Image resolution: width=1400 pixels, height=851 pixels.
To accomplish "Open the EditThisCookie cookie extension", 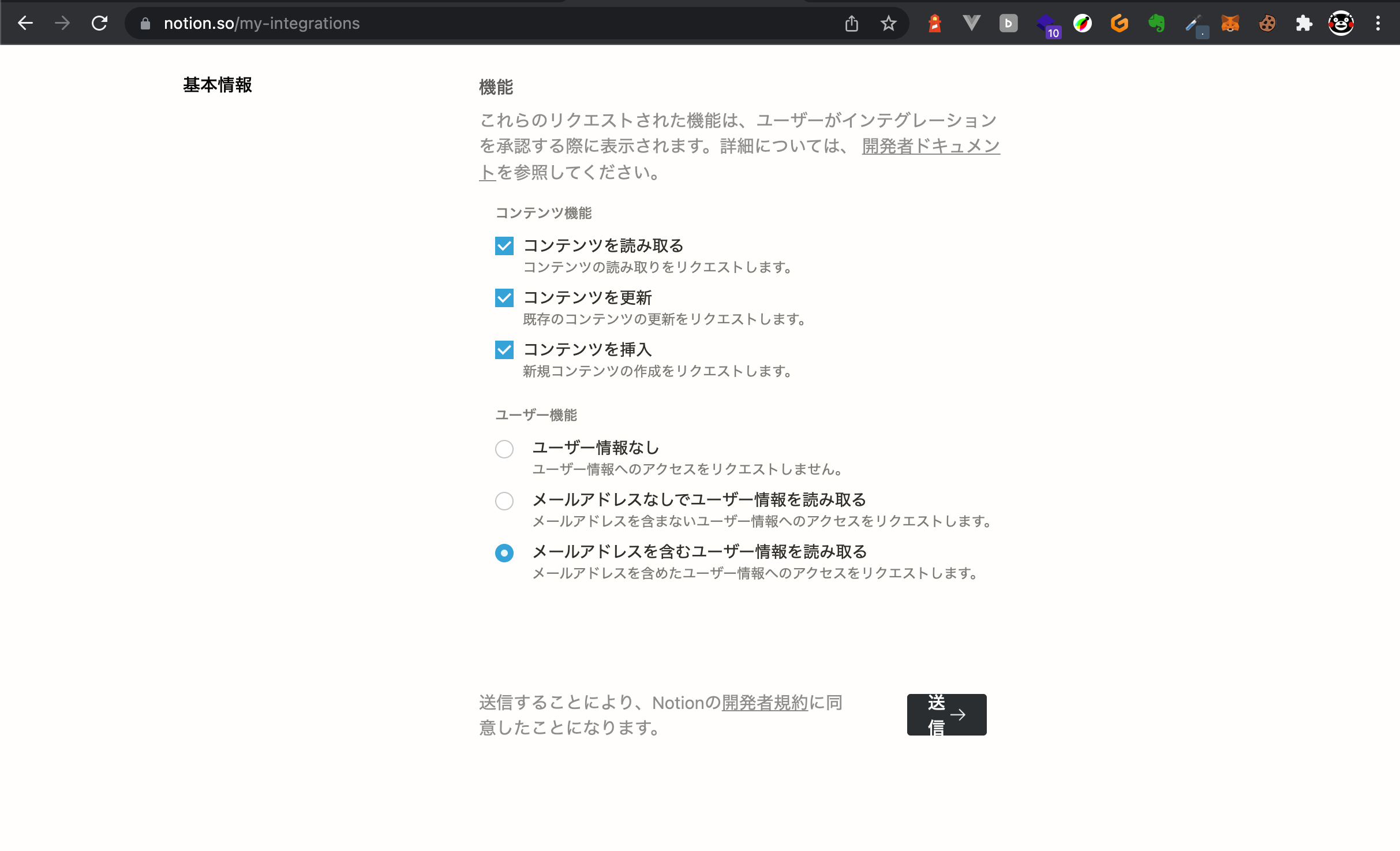I will pos(1267,23).
